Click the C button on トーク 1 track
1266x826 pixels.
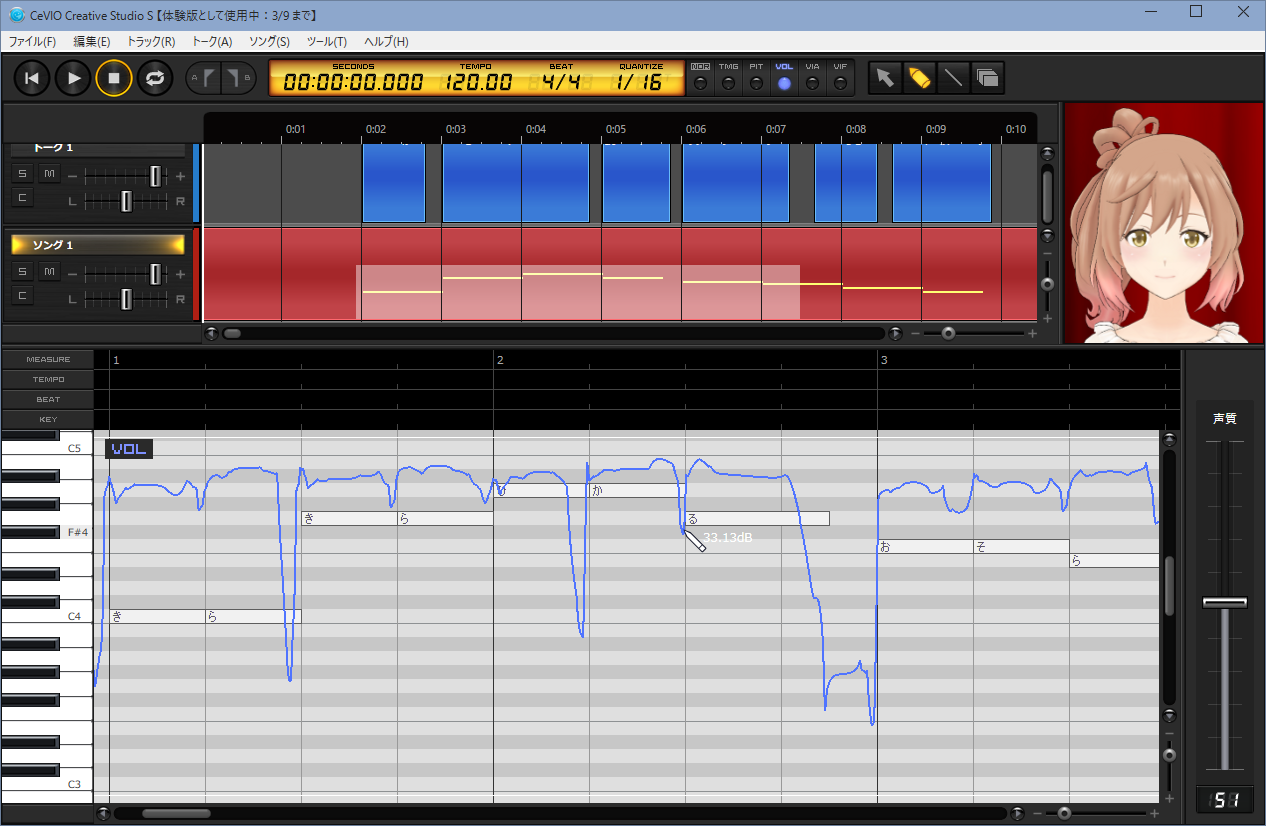(22, 198)
